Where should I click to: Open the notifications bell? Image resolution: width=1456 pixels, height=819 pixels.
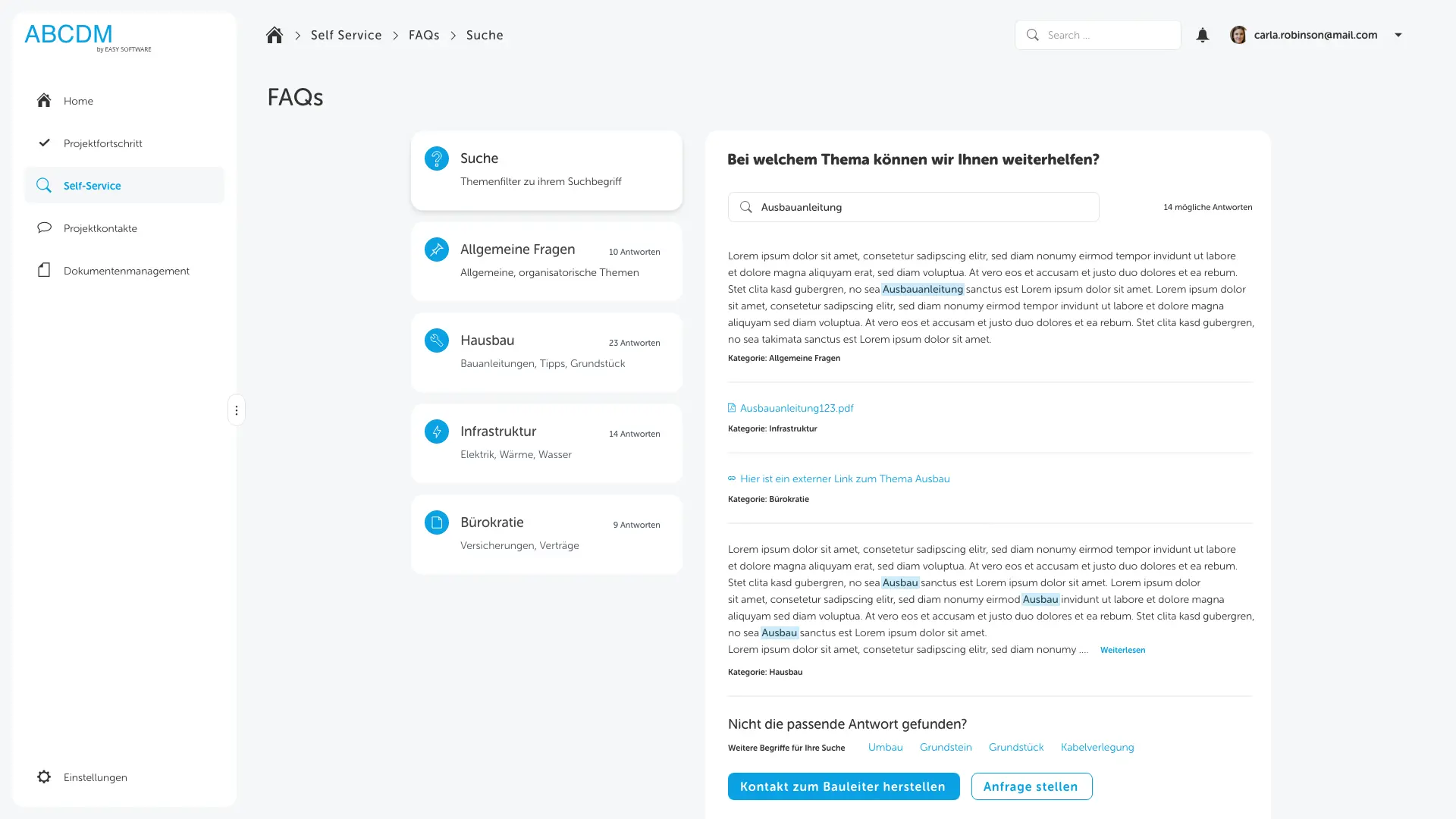1203,36
